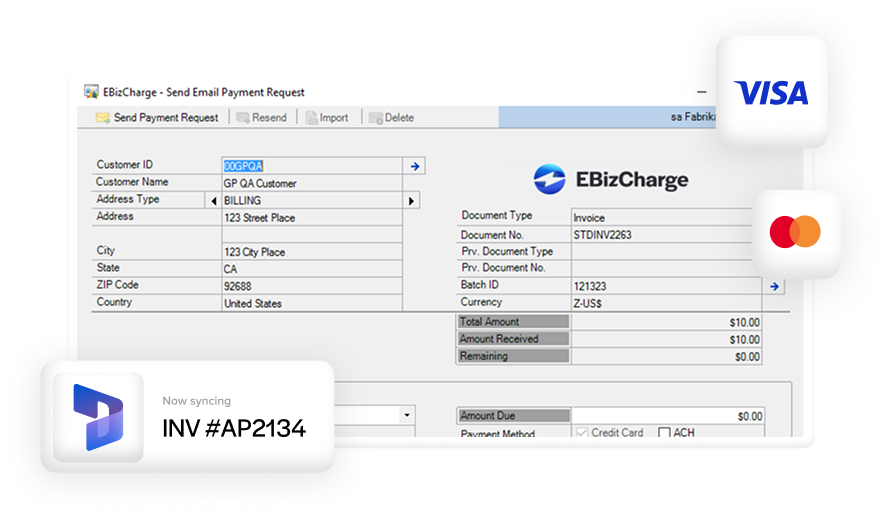Go to previous Address Type
891x518 pixels.
point(214,200)
